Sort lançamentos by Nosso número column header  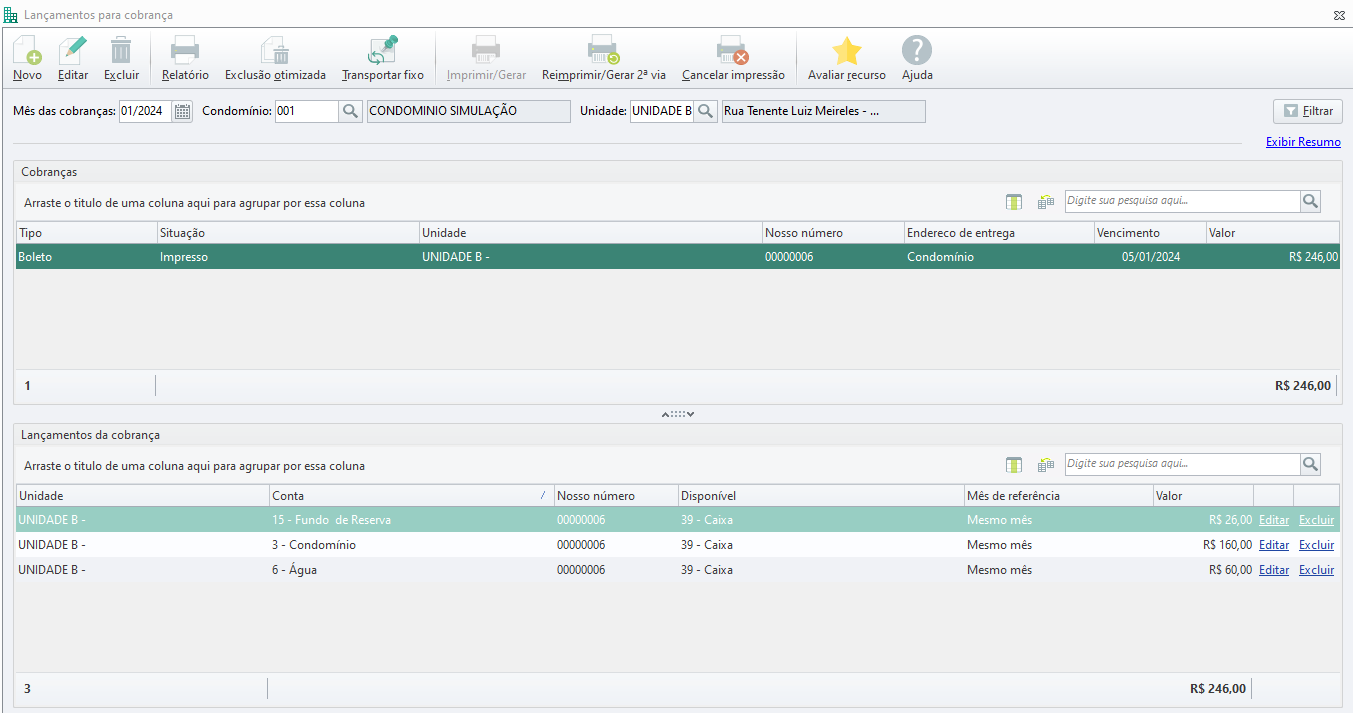coord(616,496)
